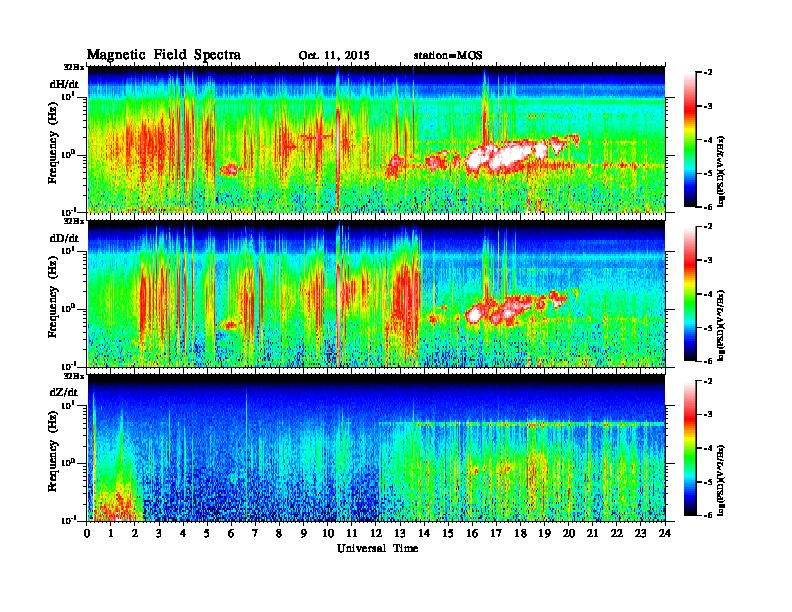Viewport: 792px width, 612px height.
Task: Click hour tick label "6" on the time axis
Action: click(231, 534)
